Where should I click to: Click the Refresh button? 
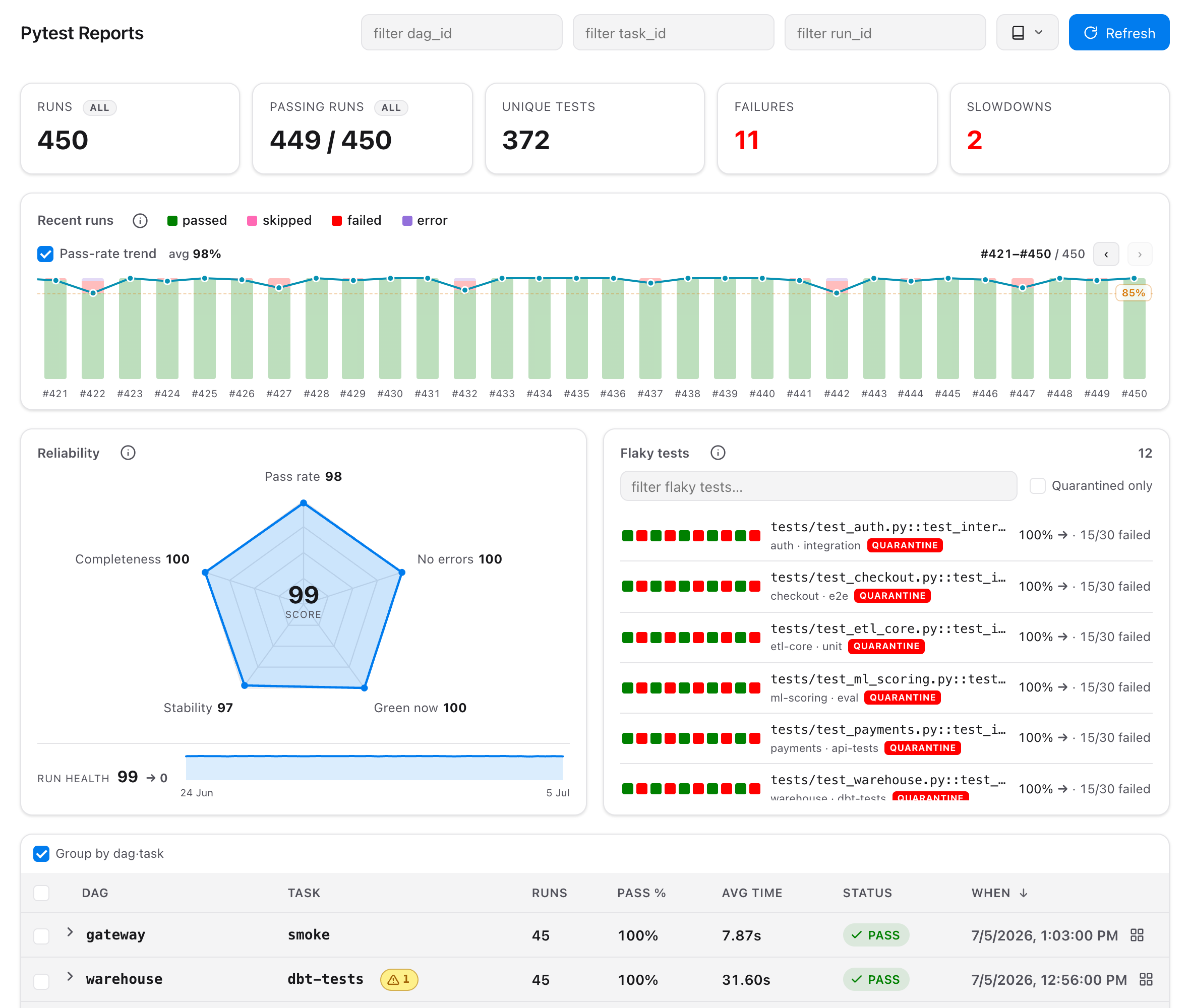click(1118, 33)
